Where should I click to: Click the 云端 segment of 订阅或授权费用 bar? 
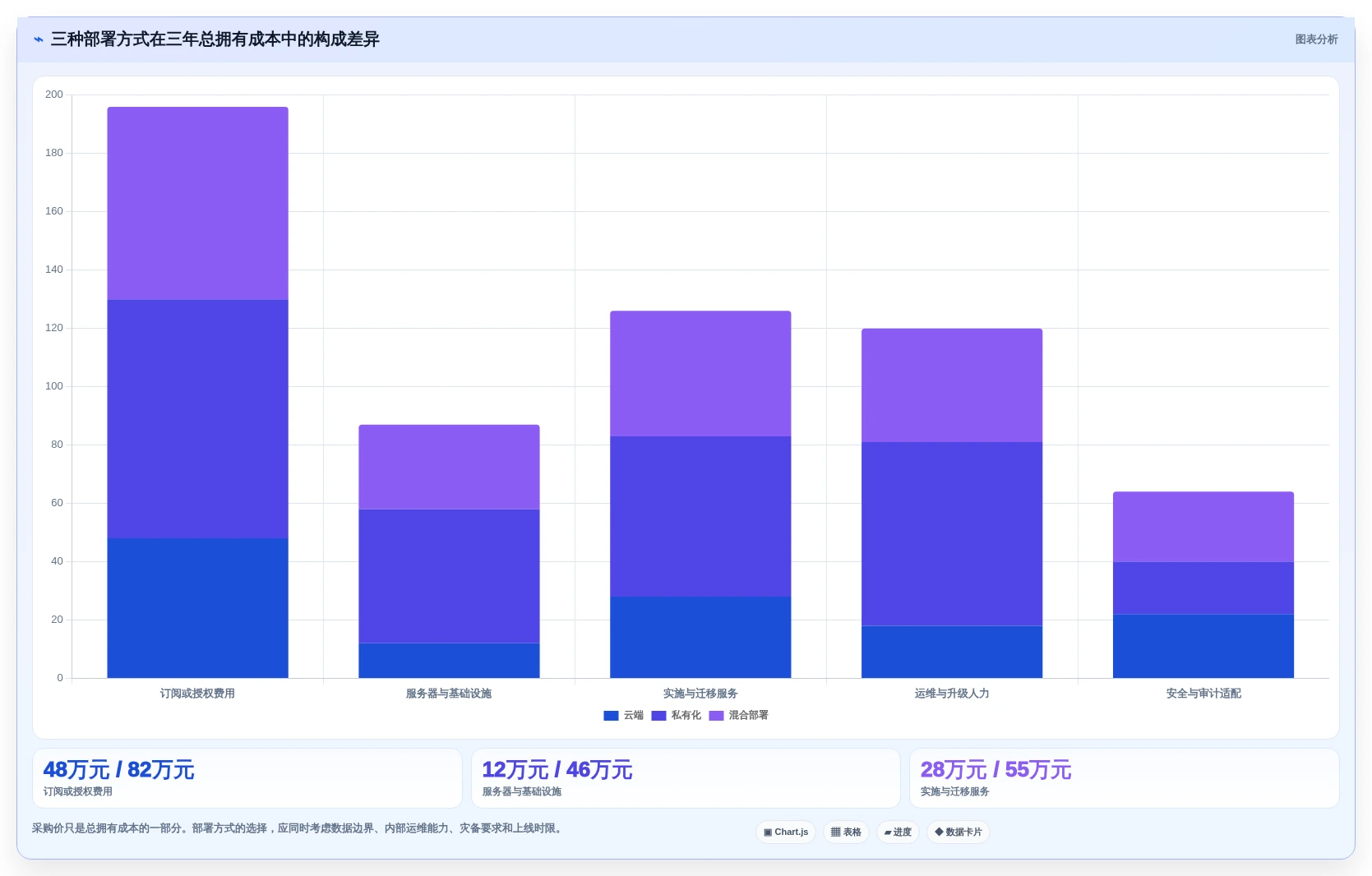pyautogui.click(x=197, y=608)
